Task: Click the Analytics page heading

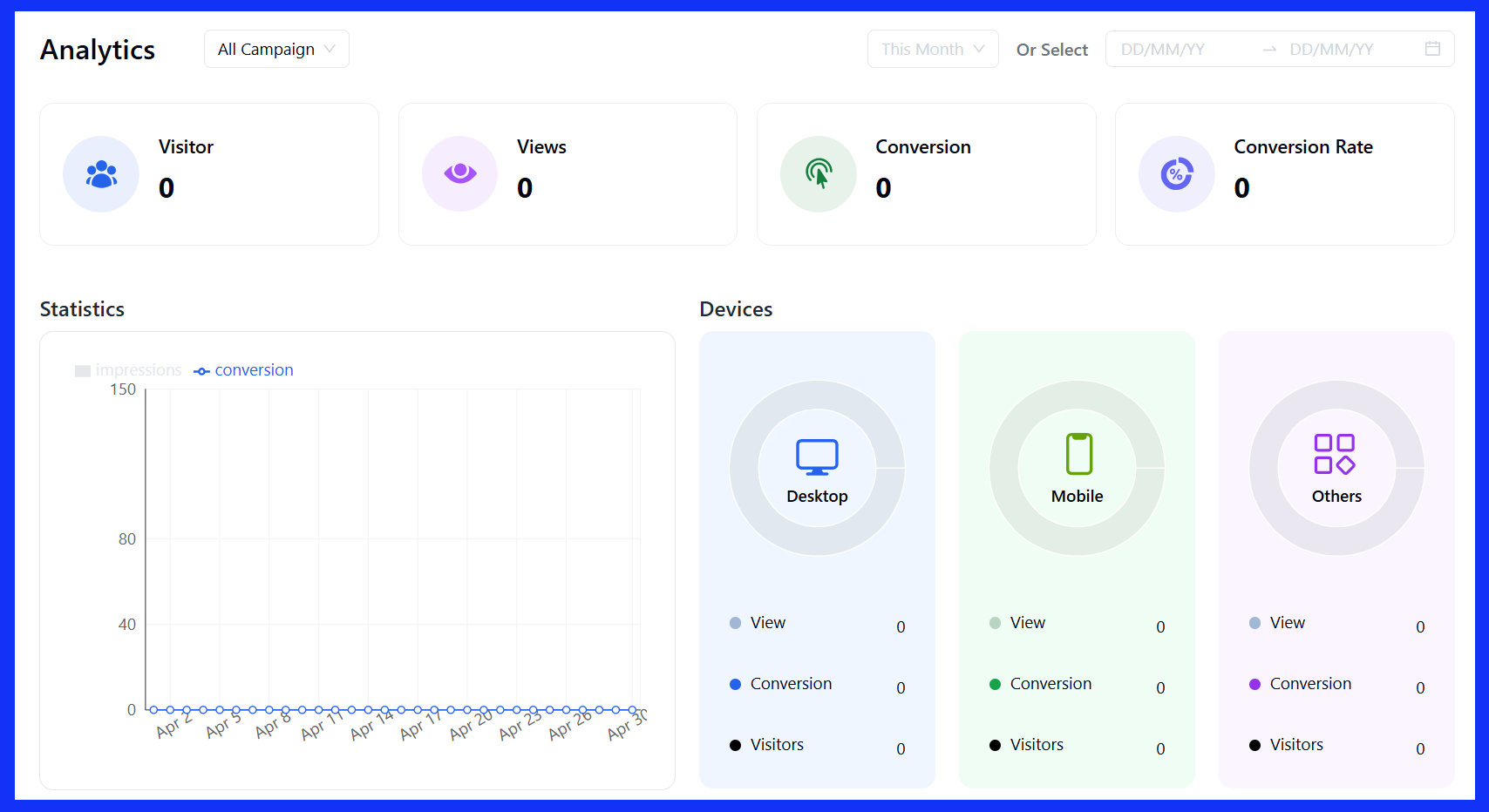Action: 98,50
